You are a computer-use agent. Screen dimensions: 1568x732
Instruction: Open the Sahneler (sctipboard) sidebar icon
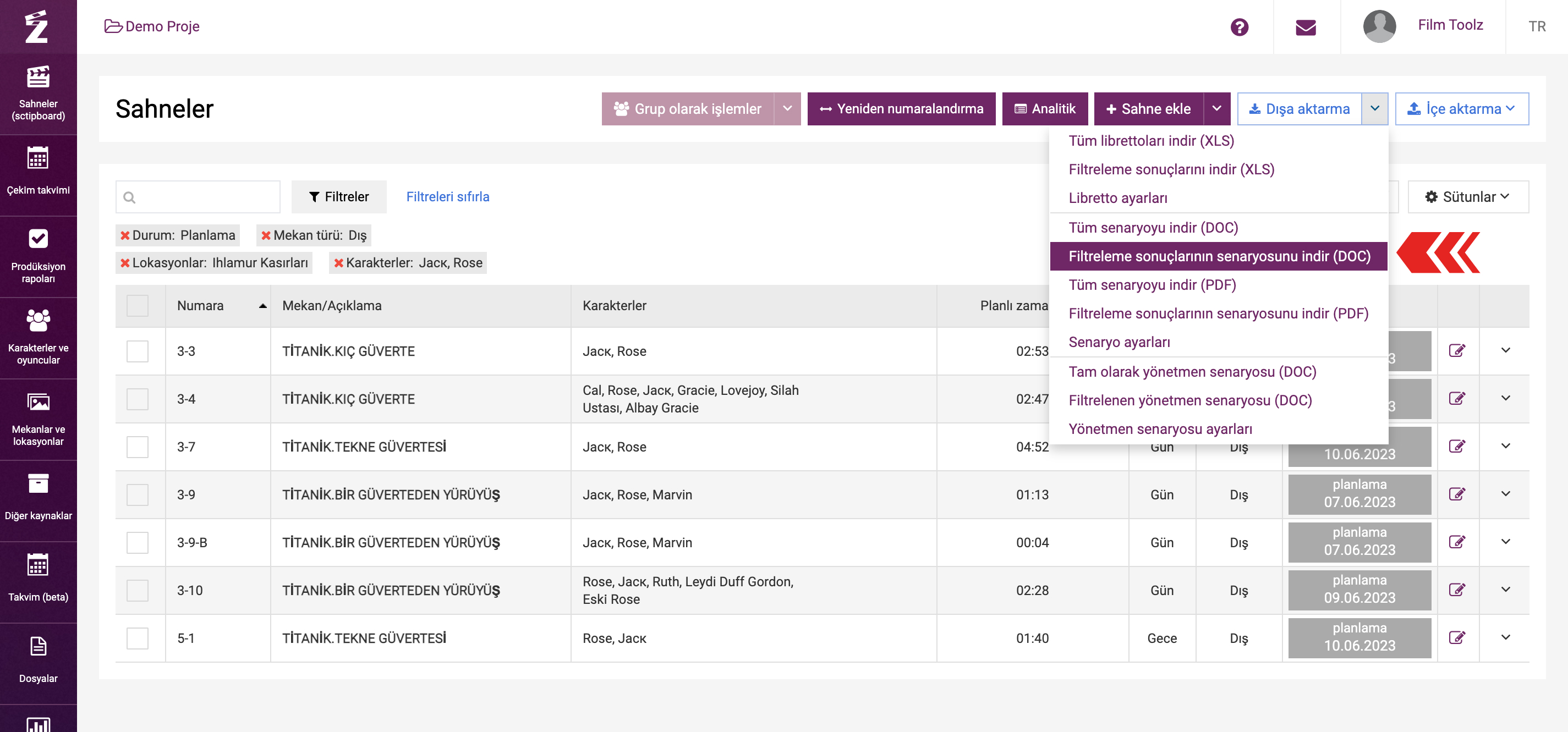38,78
